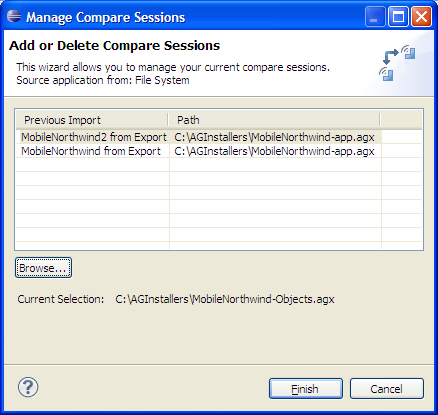This screenshot has height=415, width=438.
Task: Click path cell of MobileNorthwind row
Action: pos(274,151)
